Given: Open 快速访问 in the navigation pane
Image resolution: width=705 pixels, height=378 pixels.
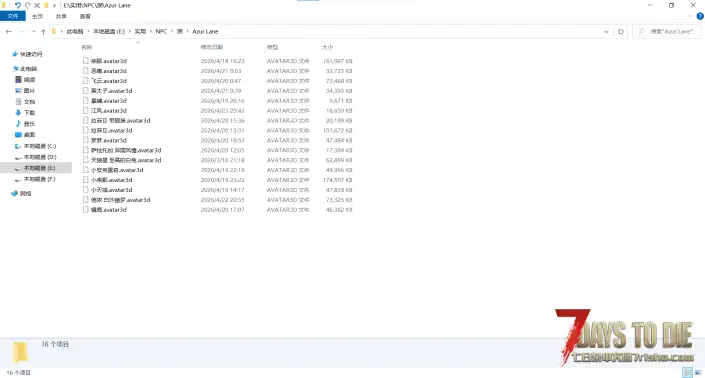Looking at the screenshot, I should 27,54.
